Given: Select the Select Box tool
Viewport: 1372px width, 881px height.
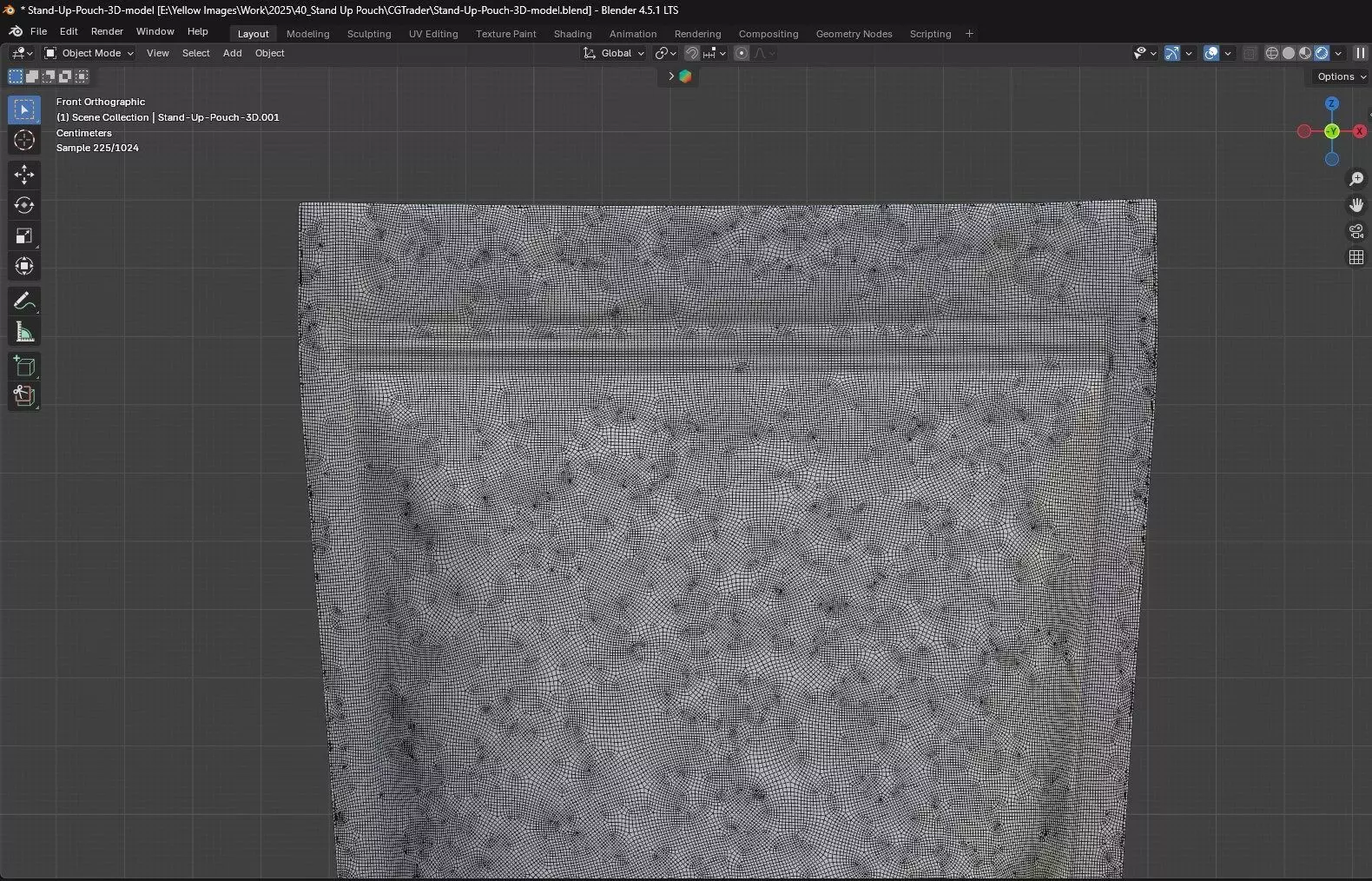Looking at the screenshot, I should coord(24,109).
